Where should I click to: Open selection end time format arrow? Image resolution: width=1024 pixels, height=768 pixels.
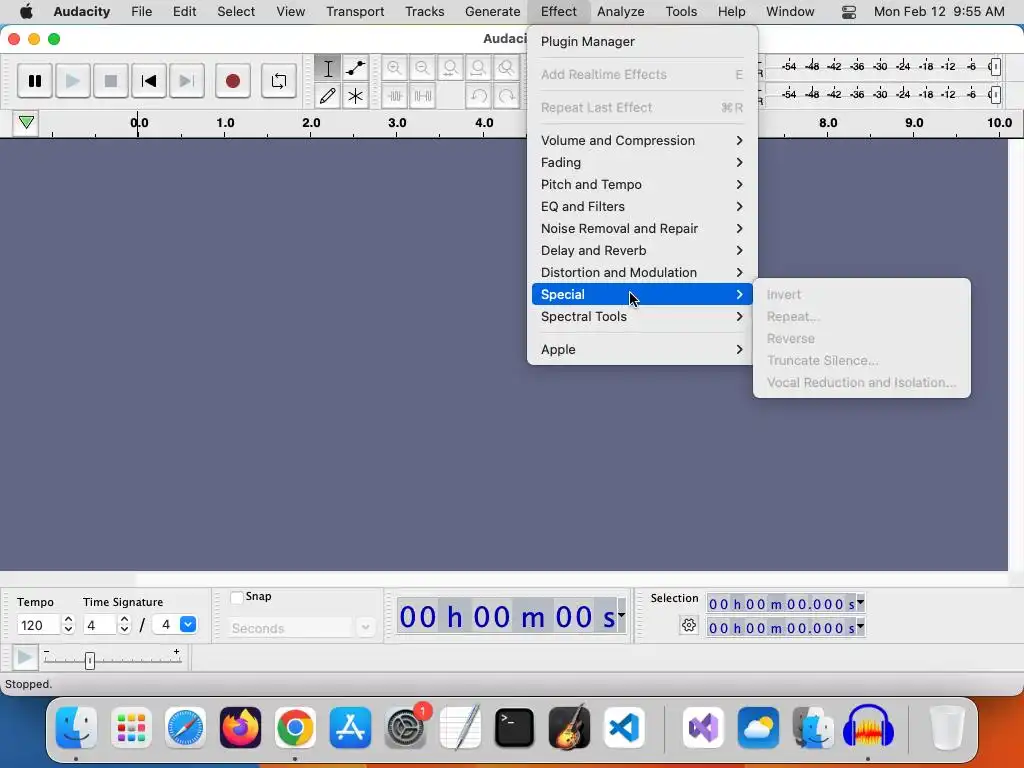coord(860,627)
